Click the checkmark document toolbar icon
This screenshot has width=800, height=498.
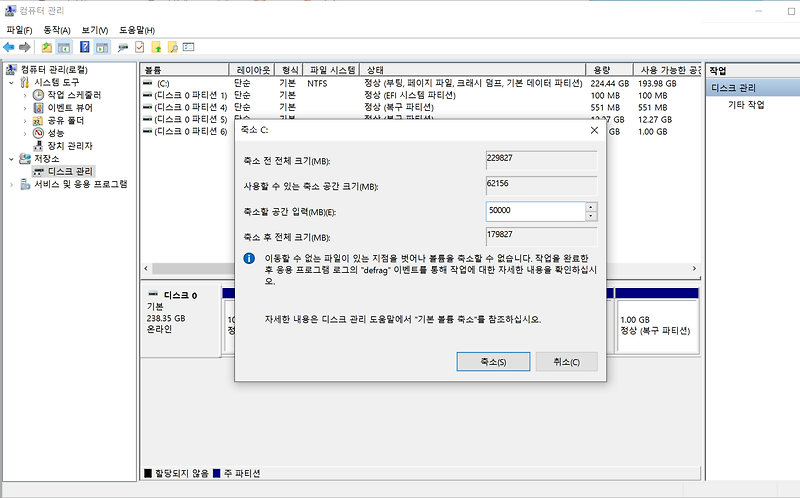[139, 47]
